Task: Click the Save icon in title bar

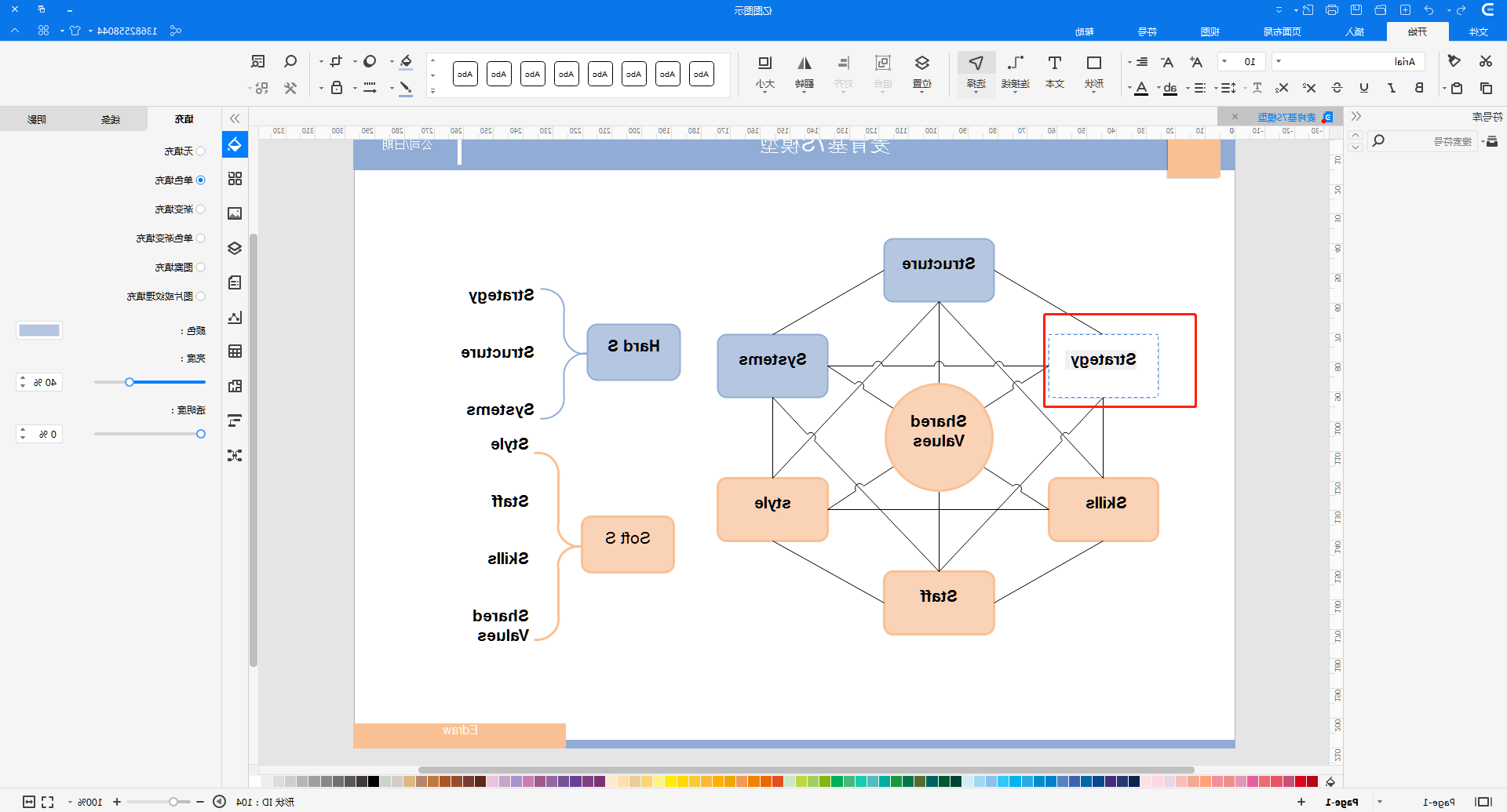Action: coord(1356,10)
